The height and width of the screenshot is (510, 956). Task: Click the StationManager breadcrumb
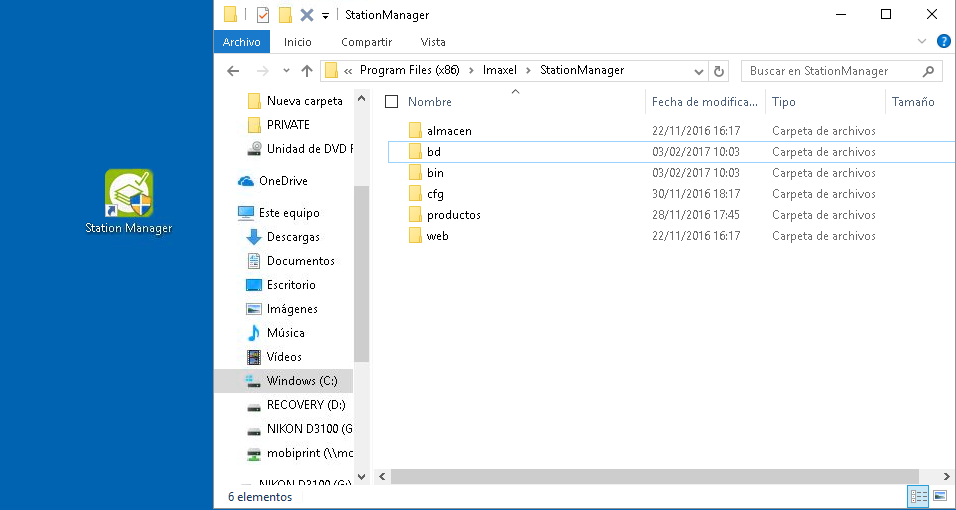(x=582, y=70)
